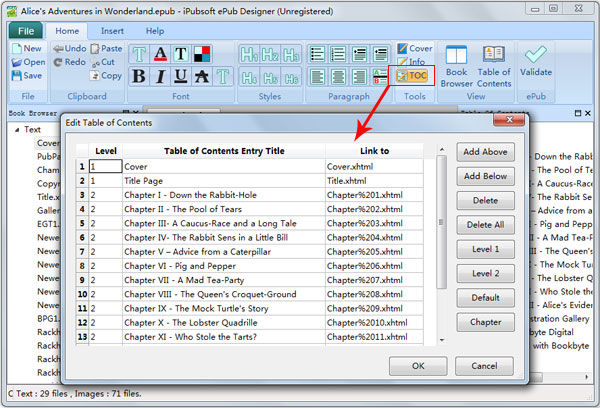Select the Heading 1 style icon
This screenshot has height=408, width=600.
pos(249,54)
